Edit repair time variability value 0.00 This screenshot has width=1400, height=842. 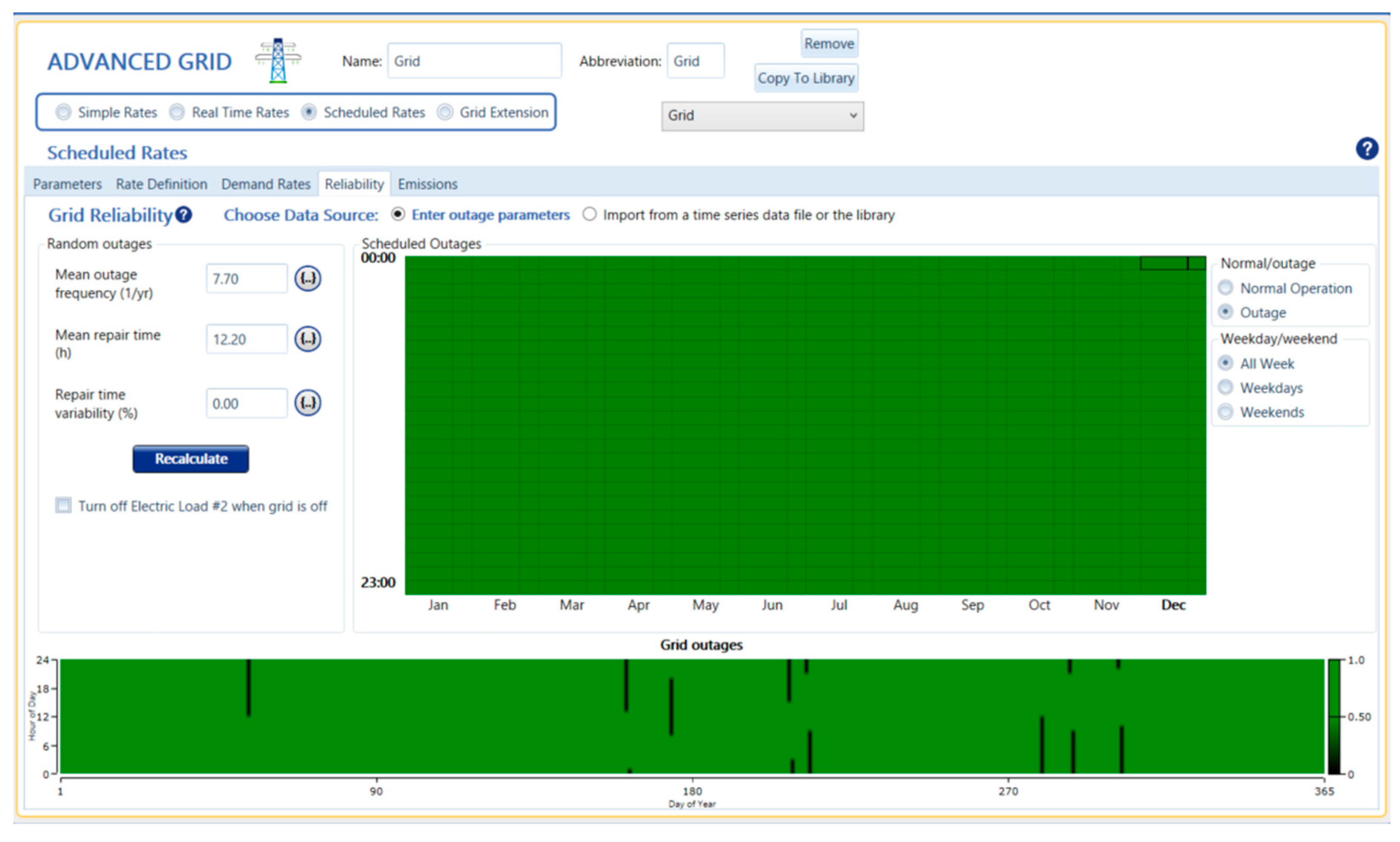point(246,404)
